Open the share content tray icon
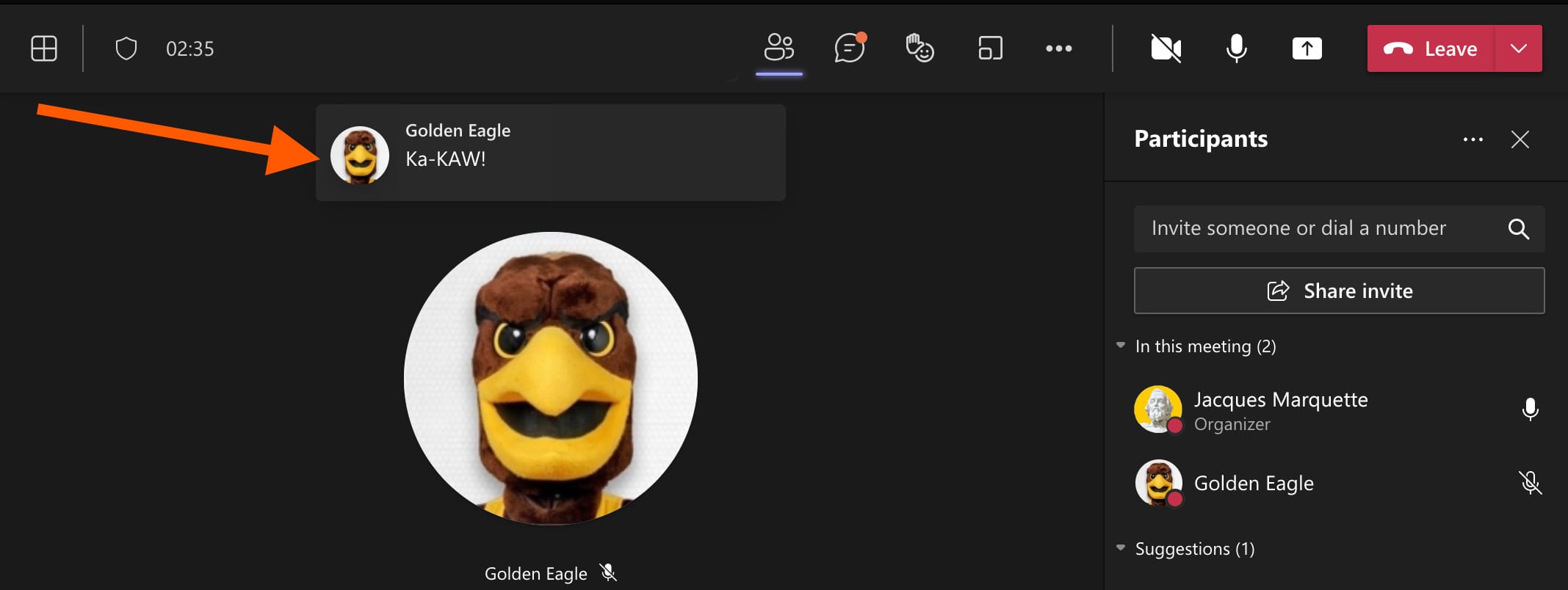1568x590 pixels. (x=1307, y=48)
